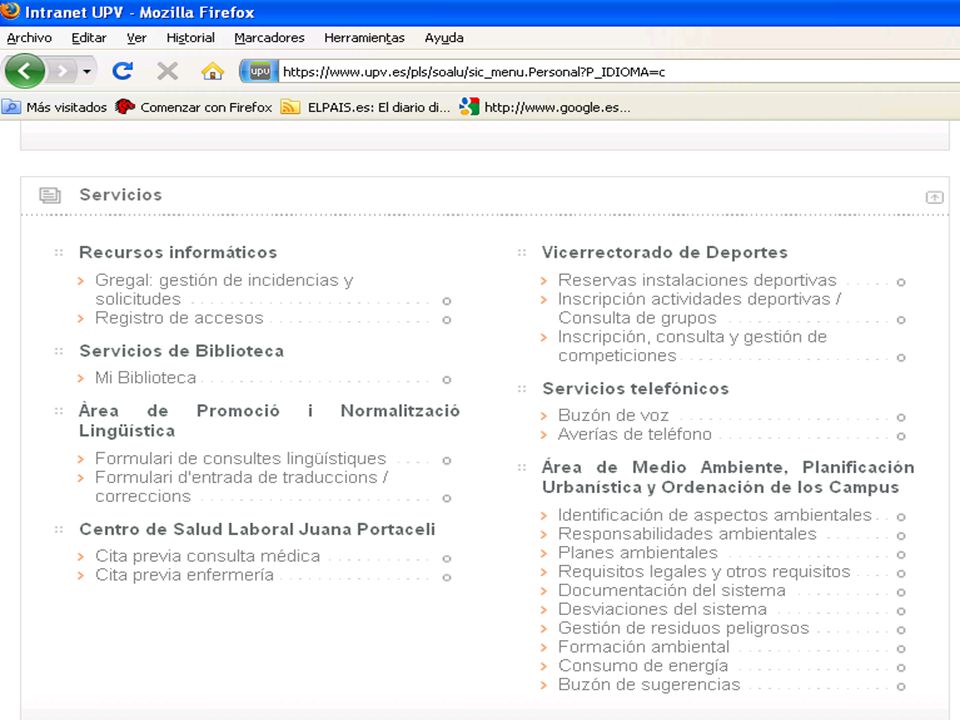This screenshot has width=960, height=720.
Task: Open the Herramientas menu
Action: click(x=364, y=38)
